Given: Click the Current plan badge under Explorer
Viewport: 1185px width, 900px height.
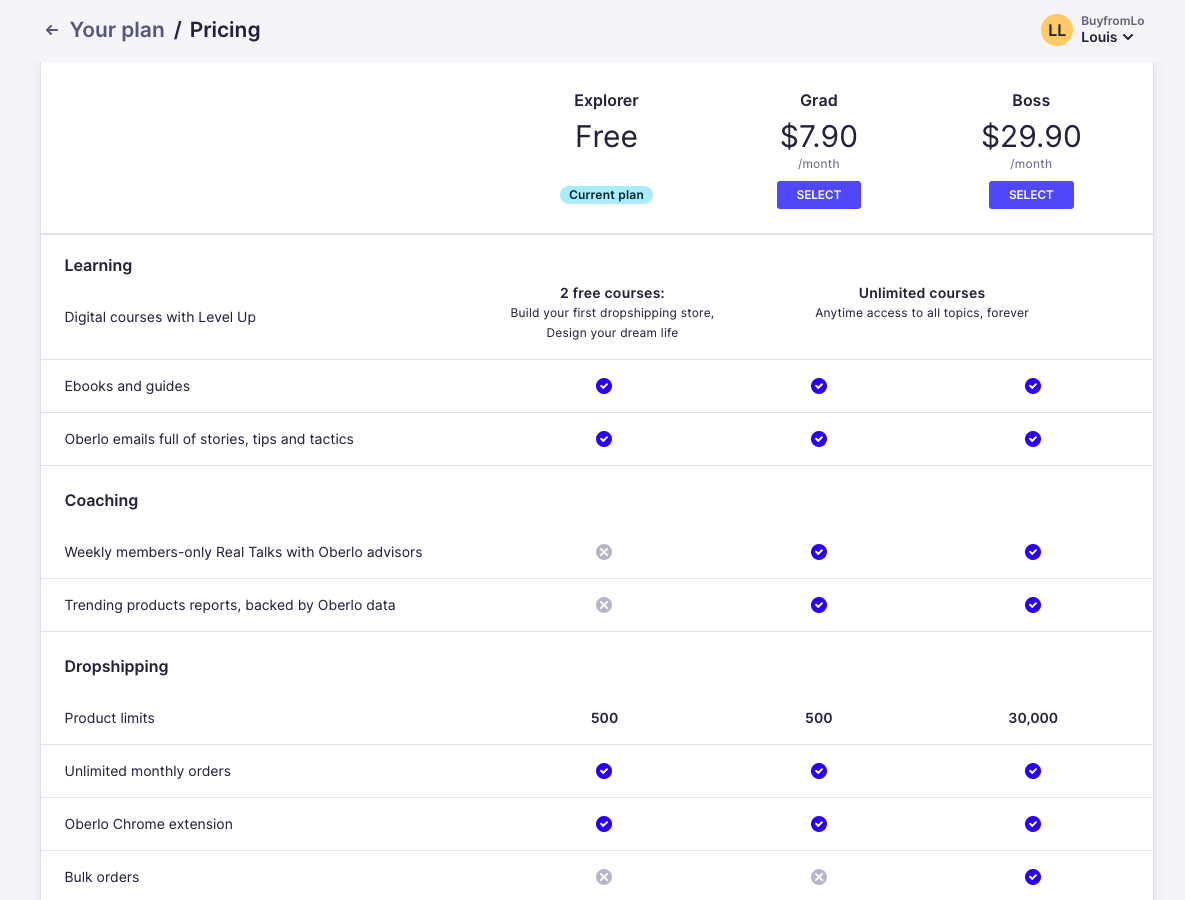Looking at the screenshot, I should coord(606,195).
